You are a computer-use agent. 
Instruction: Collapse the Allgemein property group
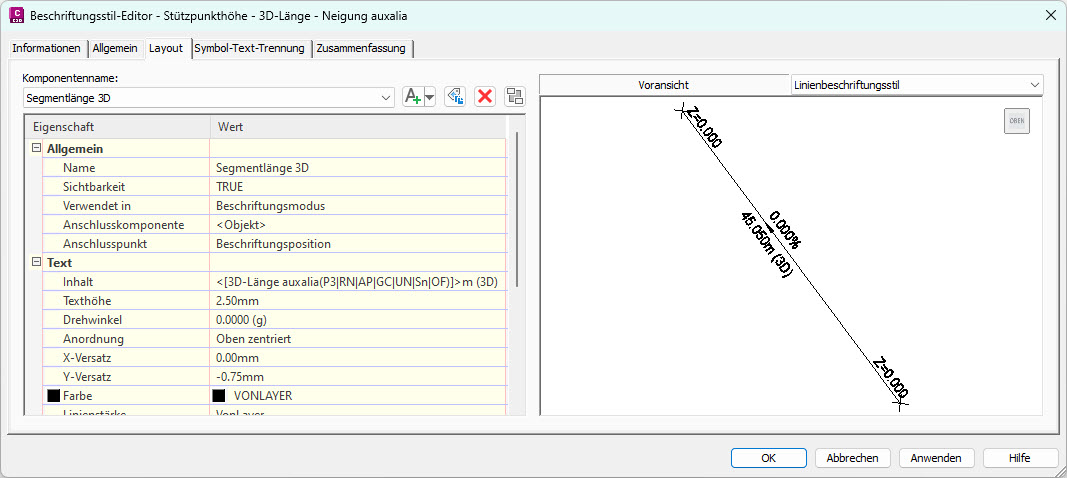coord(37,149)
